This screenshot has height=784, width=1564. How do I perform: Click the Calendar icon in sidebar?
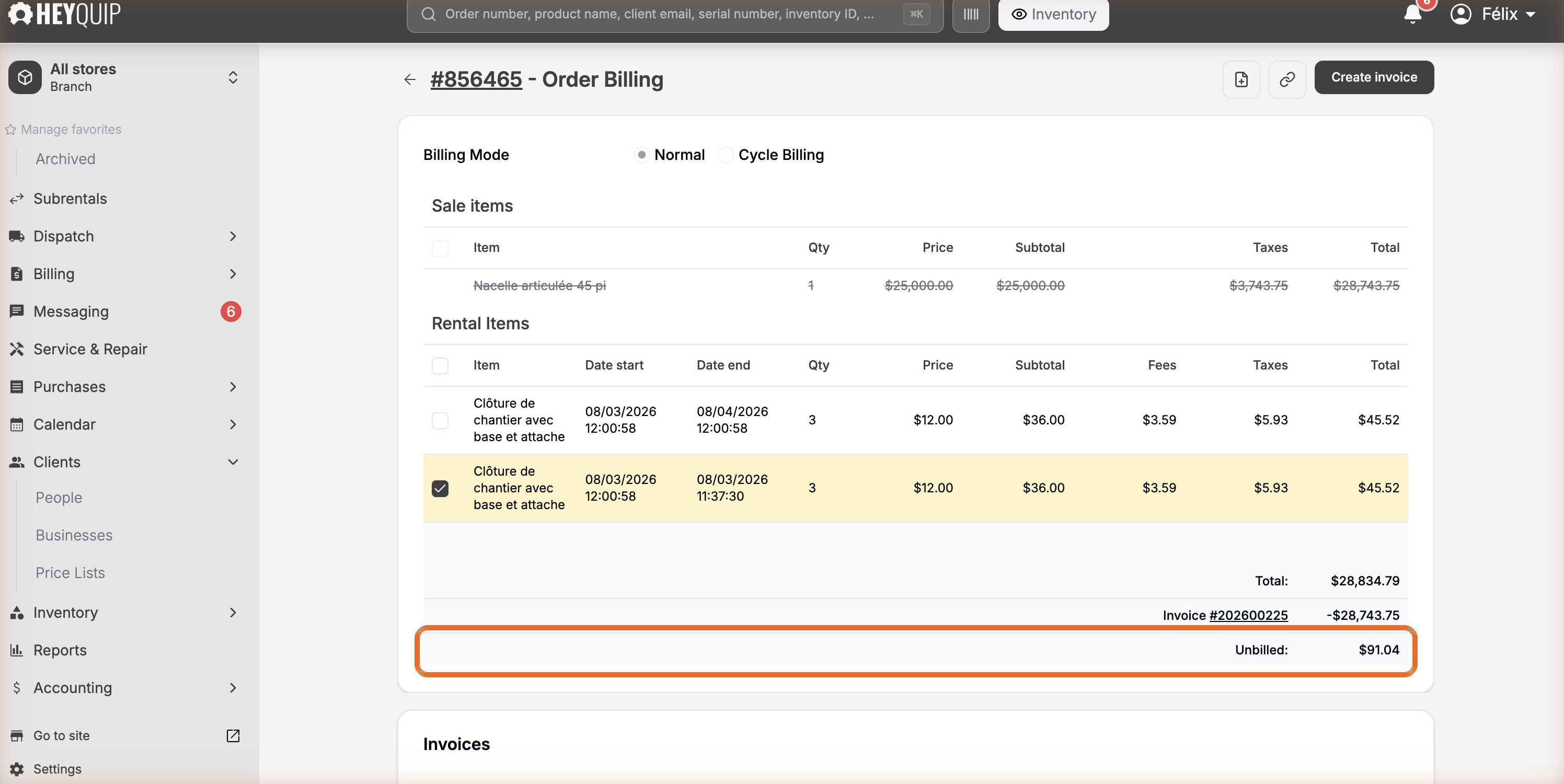point(17,424)
